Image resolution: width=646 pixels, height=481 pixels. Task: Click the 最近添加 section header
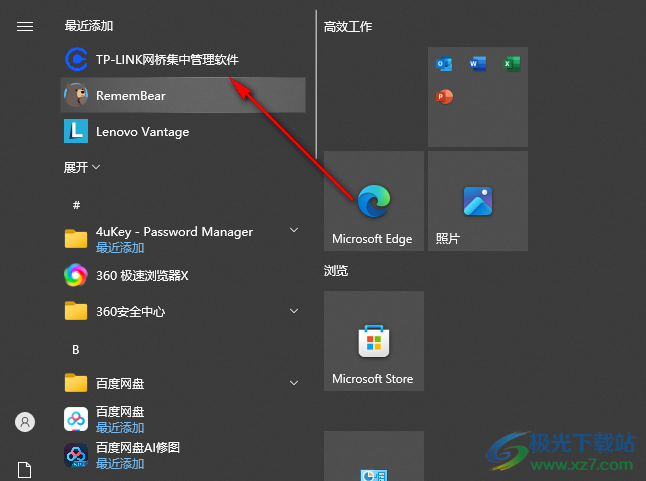click(89, 26)
